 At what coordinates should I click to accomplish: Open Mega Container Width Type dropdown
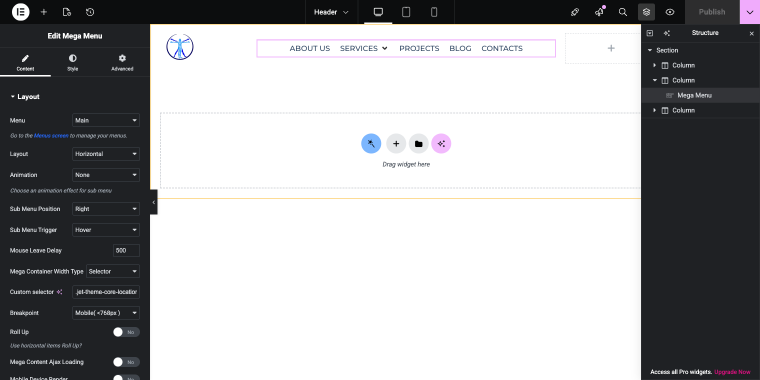click(x=112, y=271)
